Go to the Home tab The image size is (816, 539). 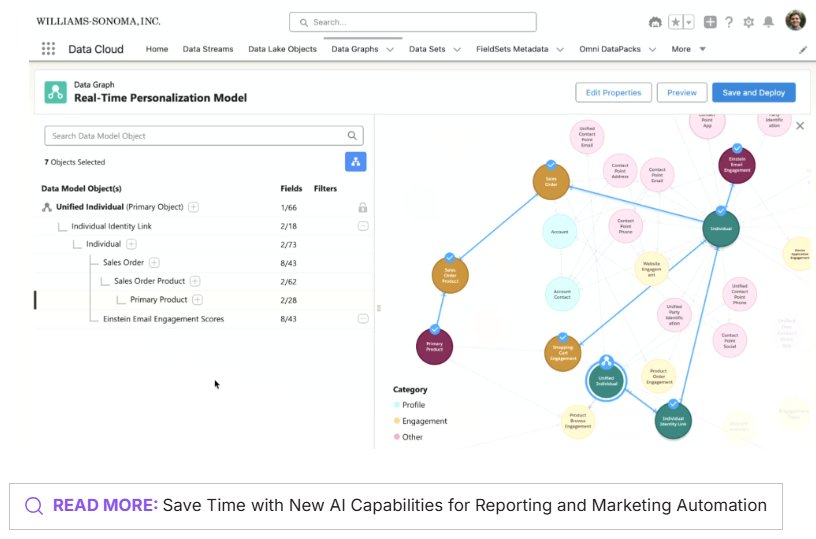(157, 49)
